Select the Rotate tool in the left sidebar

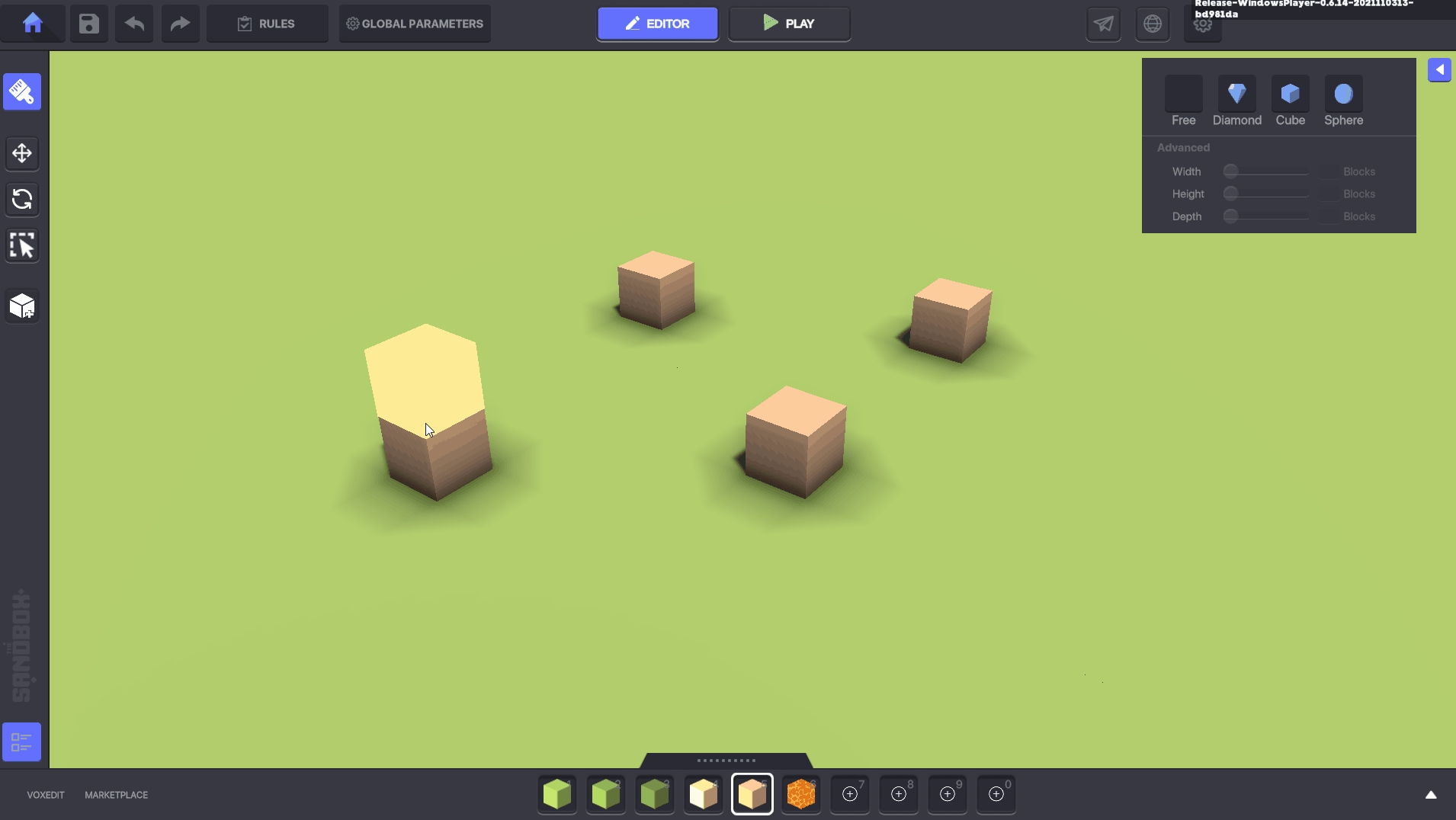click(22, 200)
